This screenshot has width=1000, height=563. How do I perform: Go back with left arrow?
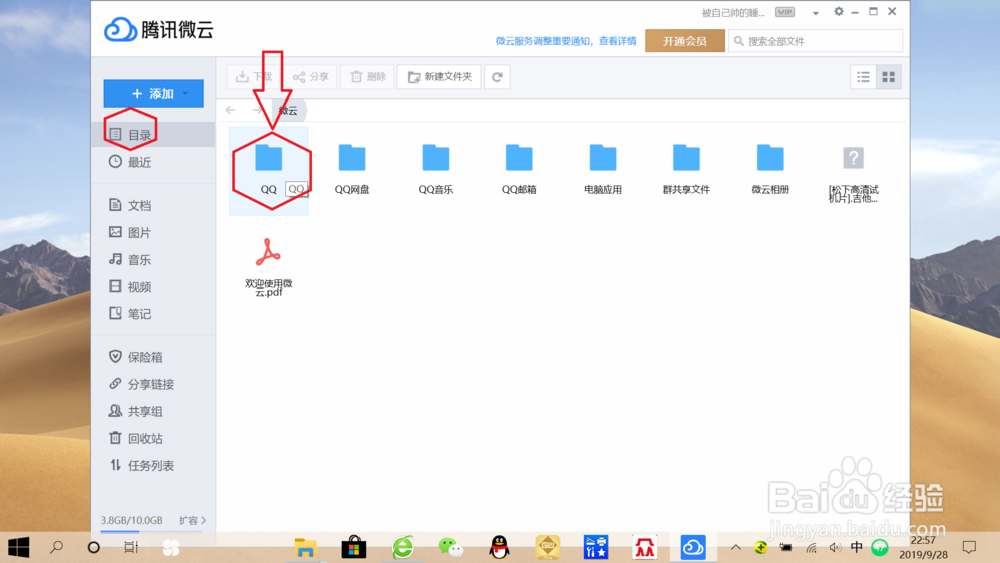coord(230,110)
